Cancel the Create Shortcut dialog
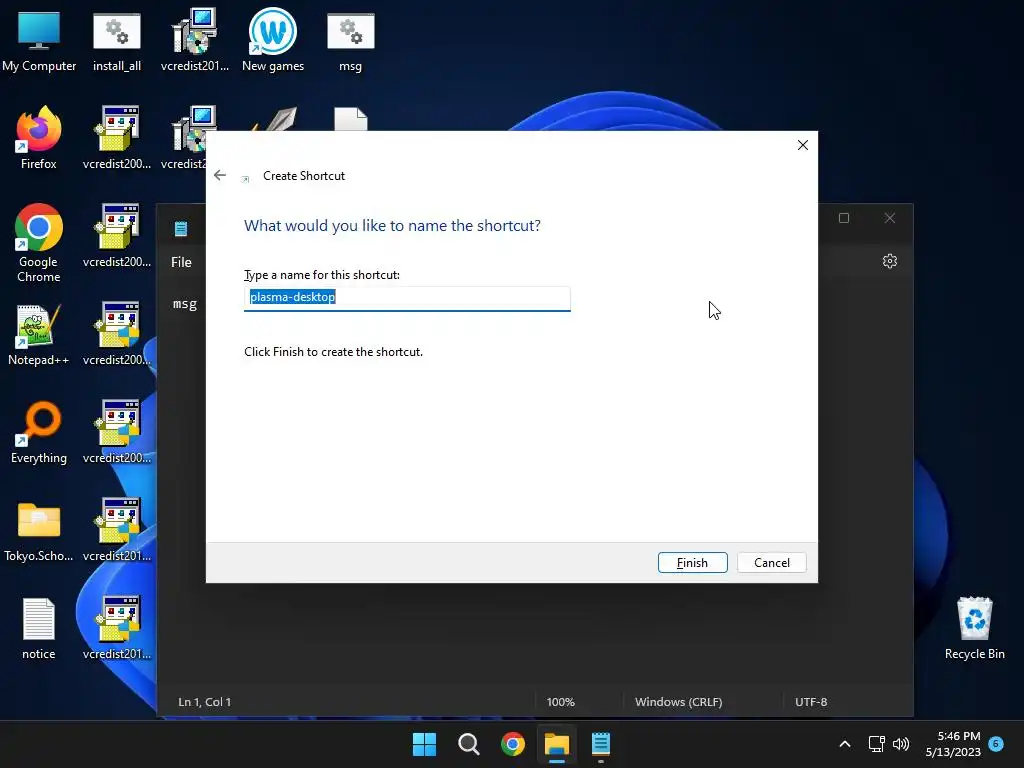 coord(771,562)
